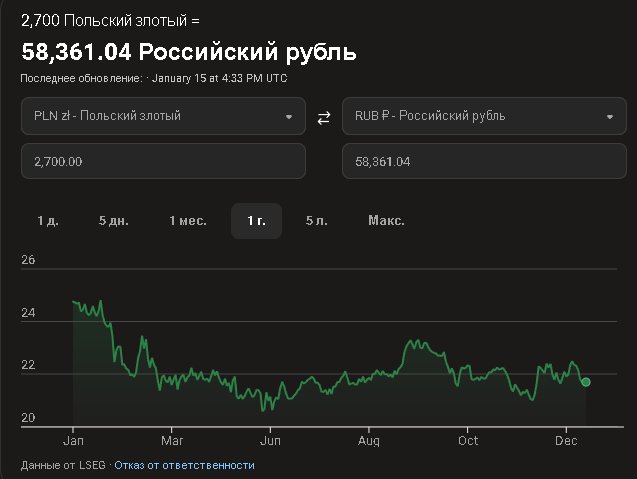The image size is (637, 479).
Task: Click the 2,700.00 amount input field
Action: click(x=163, y=161)
